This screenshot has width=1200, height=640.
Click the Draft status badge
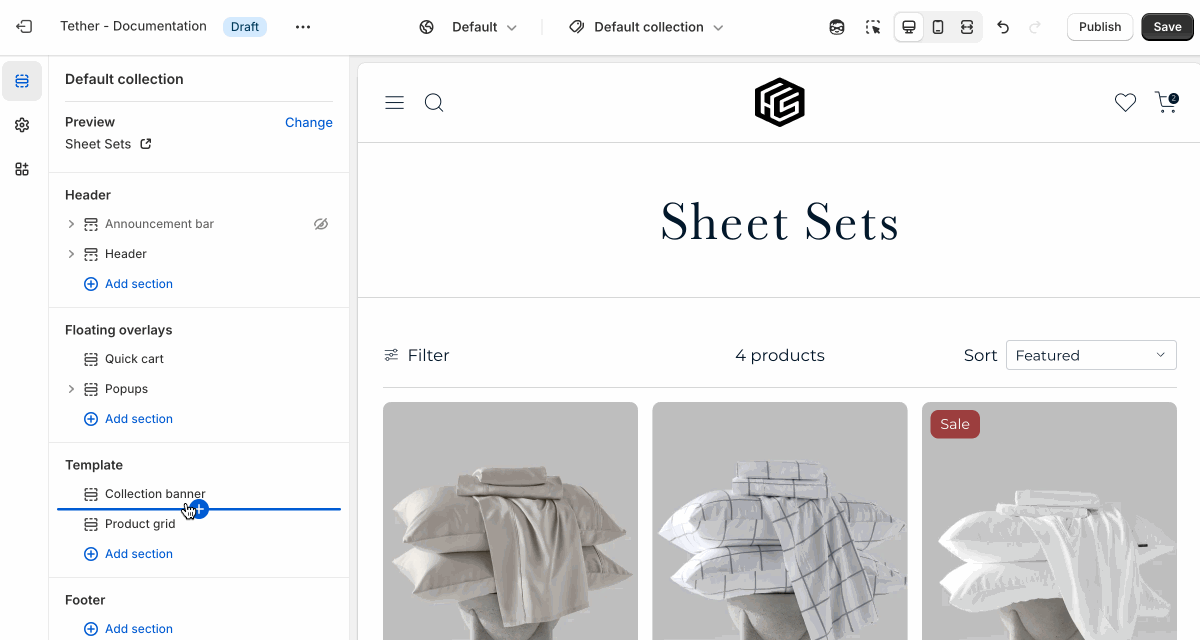click(245, 27)
